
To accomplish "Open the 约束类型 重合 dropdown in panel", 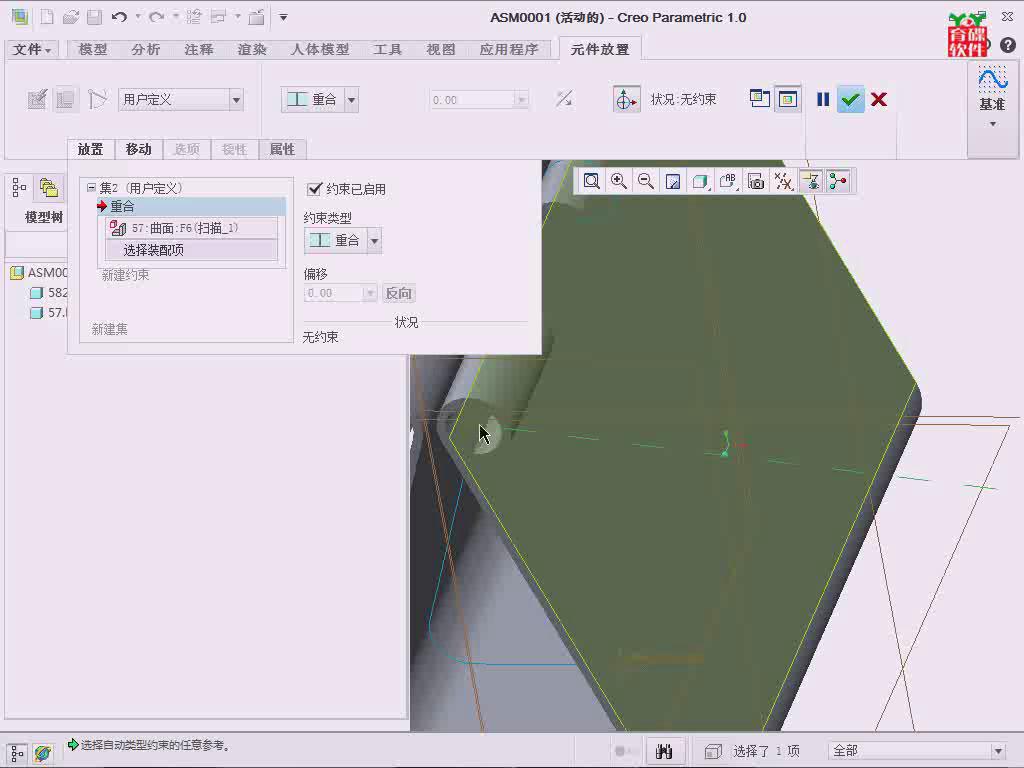I will click(374, 240).
